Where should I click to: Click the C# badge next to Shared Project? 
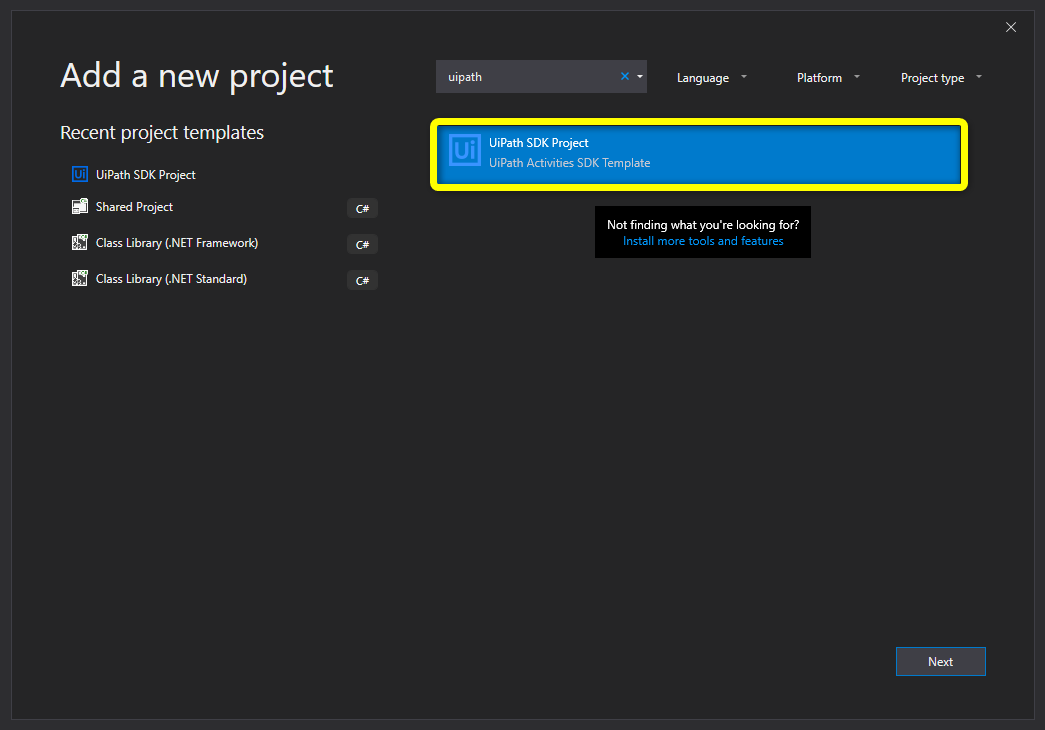click(362, 208)
